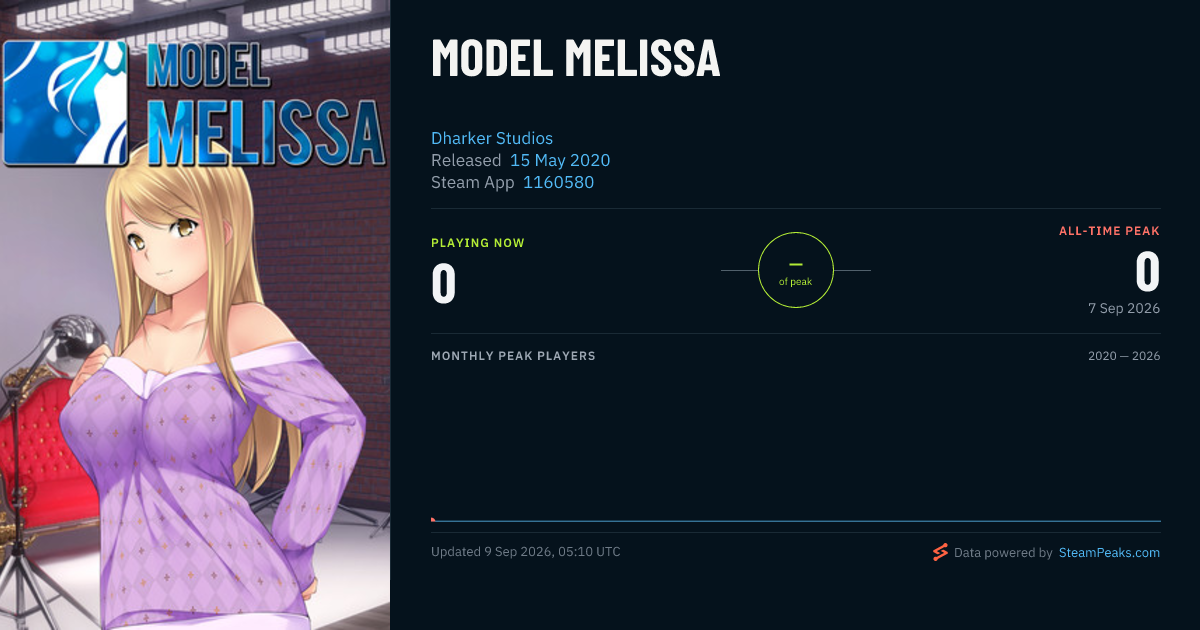Click the MODEL MELISSA page title
1200x630 pixels.
(x=575, y=58)
